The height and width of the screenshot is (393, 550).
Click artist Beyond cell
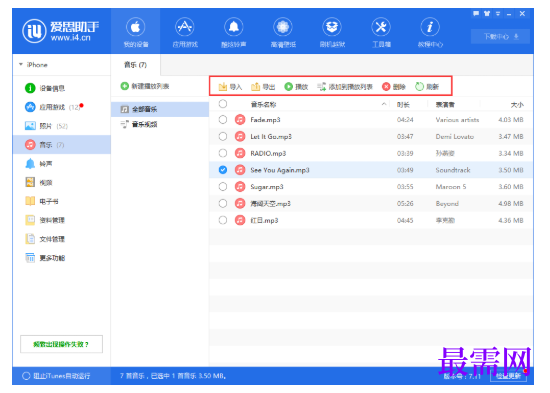(x=447, y=204)
